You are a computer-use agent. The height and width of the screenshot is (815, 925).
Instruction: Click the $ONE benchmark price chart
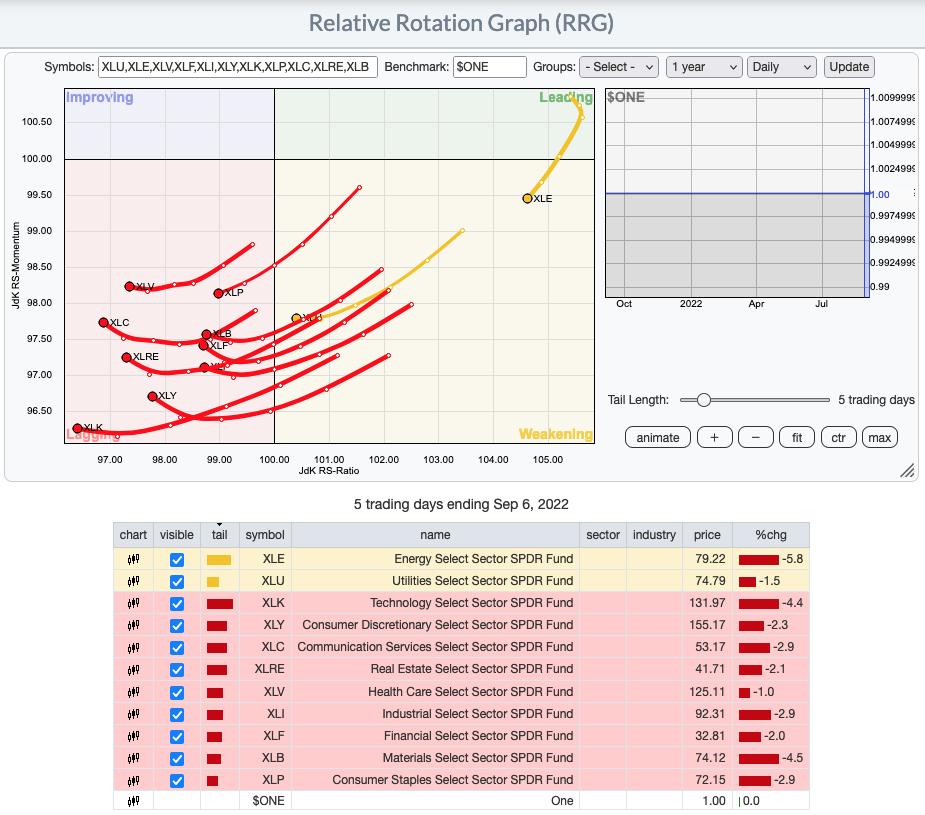pos(737,193)
